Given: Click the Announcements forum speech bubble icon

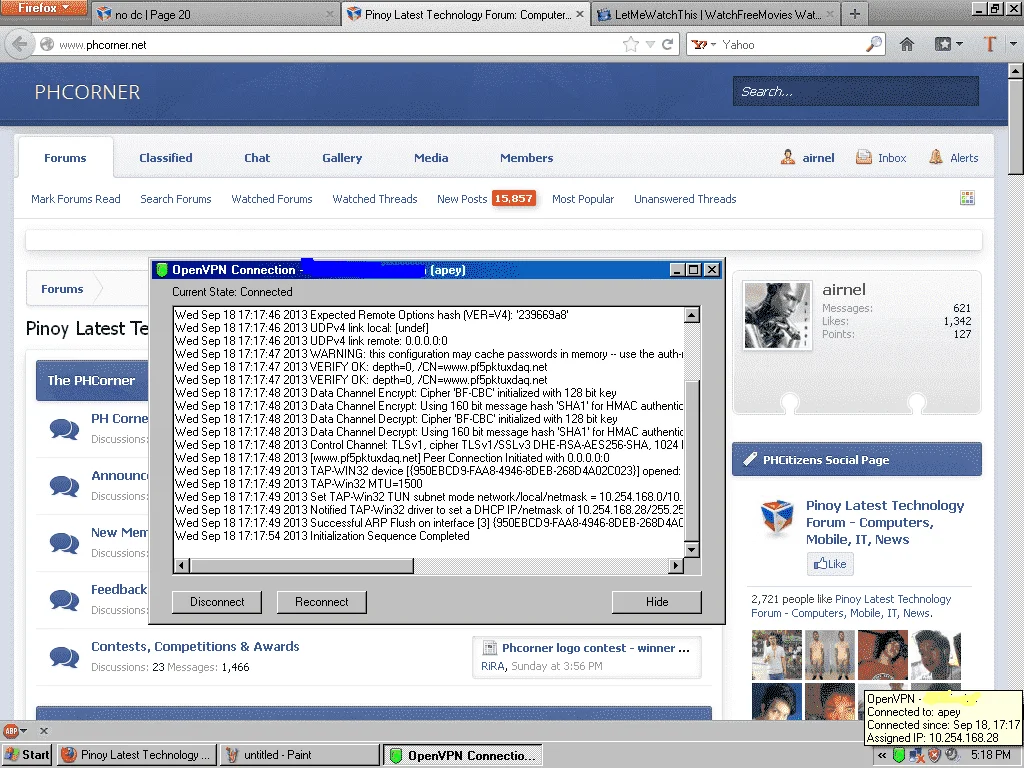Looking at the screenshot, I should (x=64, y=486).
